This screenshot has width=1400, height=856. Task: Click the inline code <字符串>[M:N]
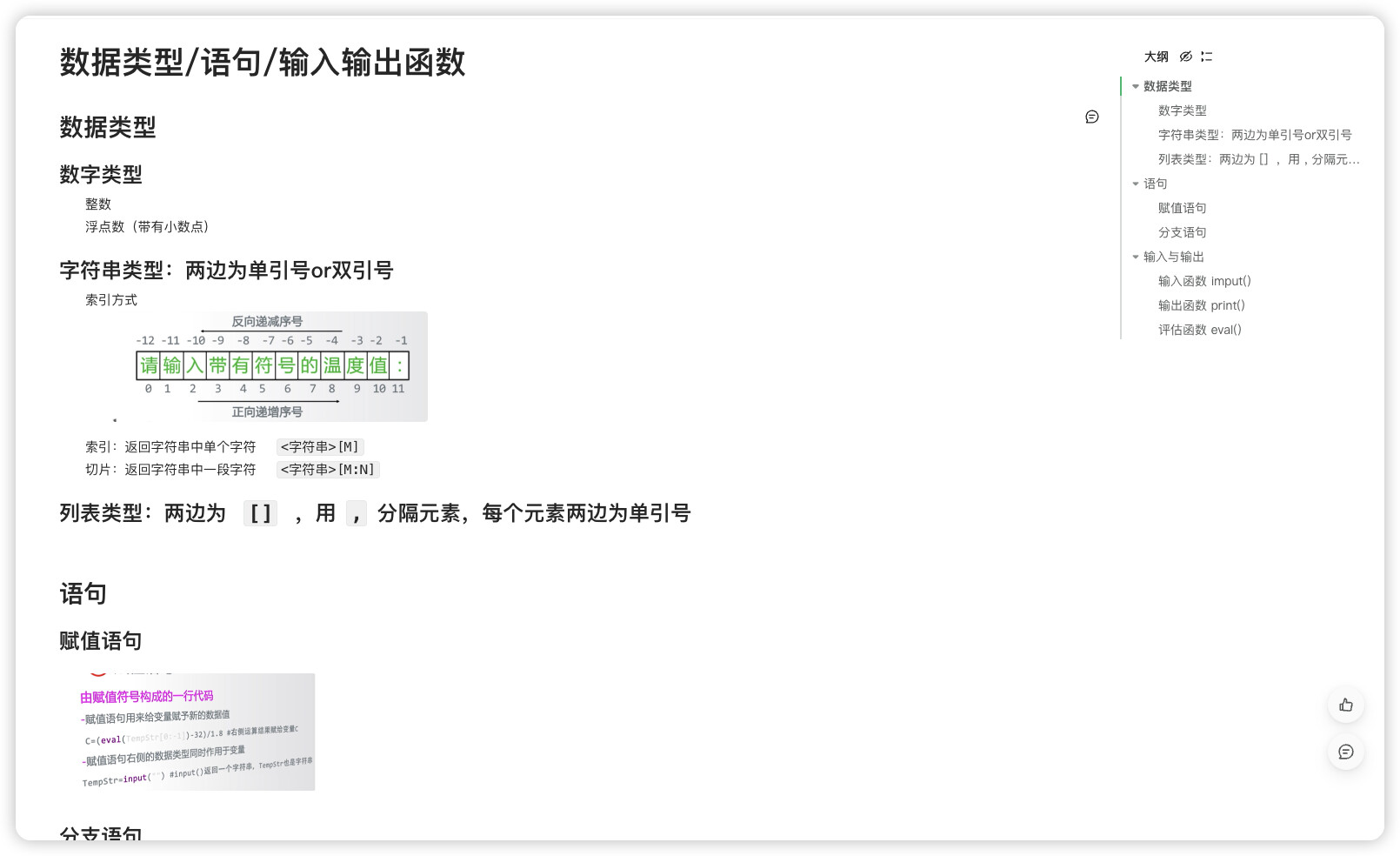click(x=328, y=469)
